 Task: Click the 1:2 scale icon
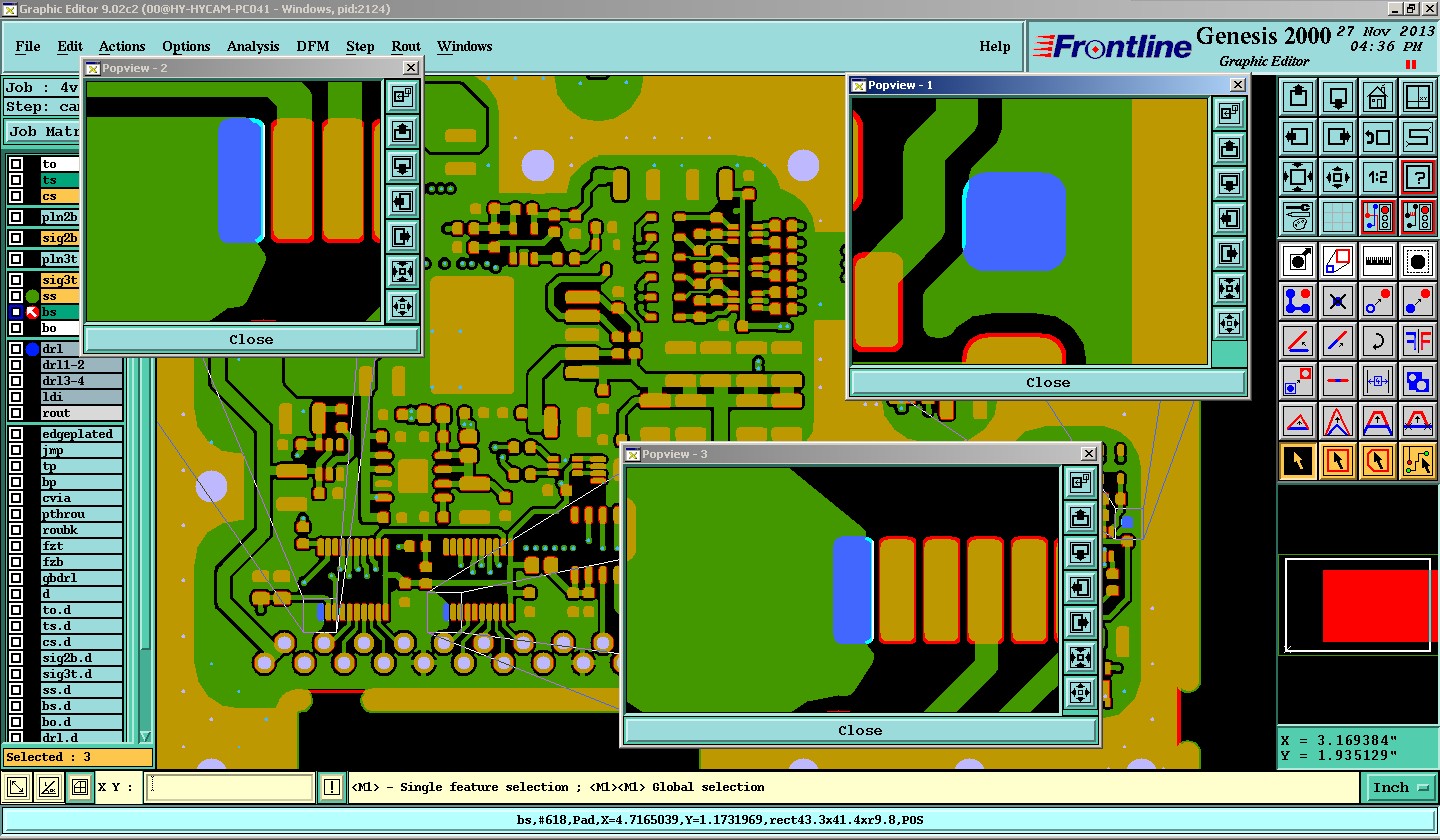click(1377, 178)
